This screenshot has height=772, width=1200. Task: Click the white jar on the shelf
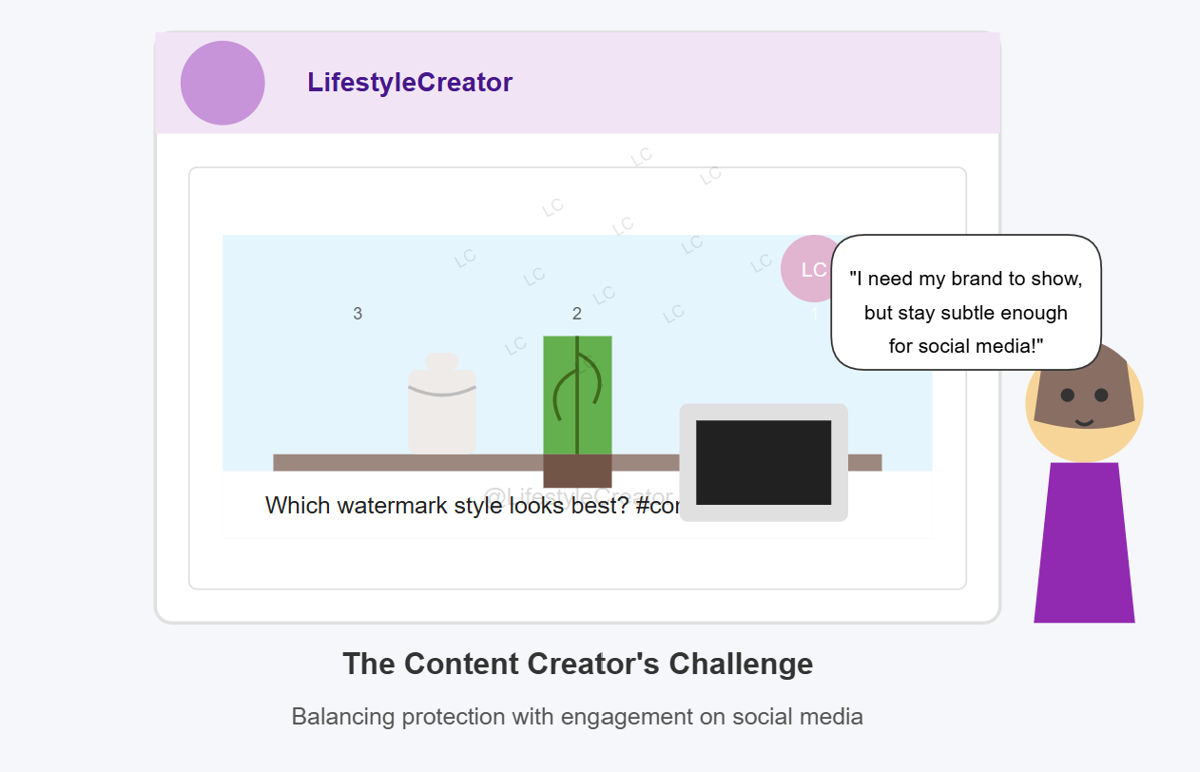[442, 404]
